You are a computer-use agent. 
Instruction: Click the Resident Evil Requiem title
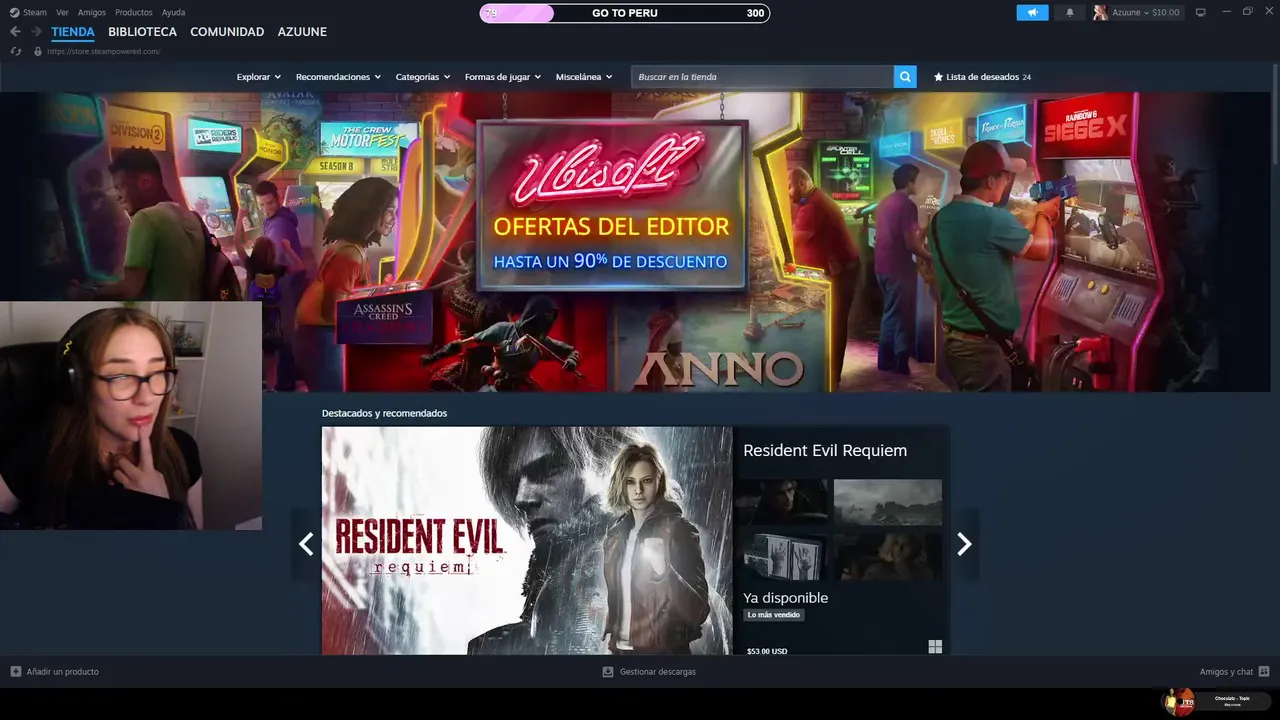[825, 451]
